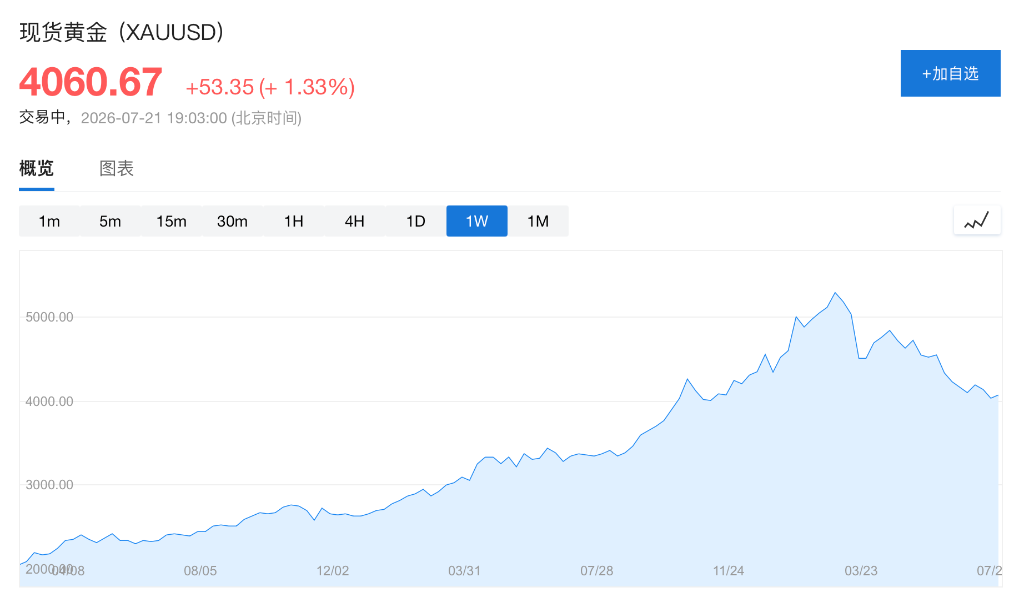This screenshot has width=1024, height=603.
Task: Click the active 1W timeframe button
Action: click(x=477, y=221)
